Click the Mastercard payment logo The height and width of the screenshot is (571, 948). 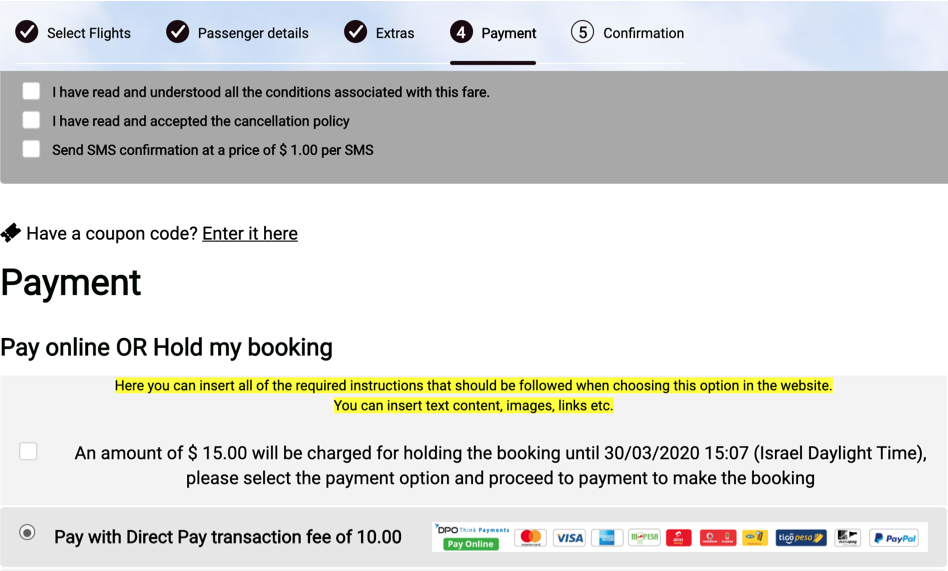tap(531, 537)
